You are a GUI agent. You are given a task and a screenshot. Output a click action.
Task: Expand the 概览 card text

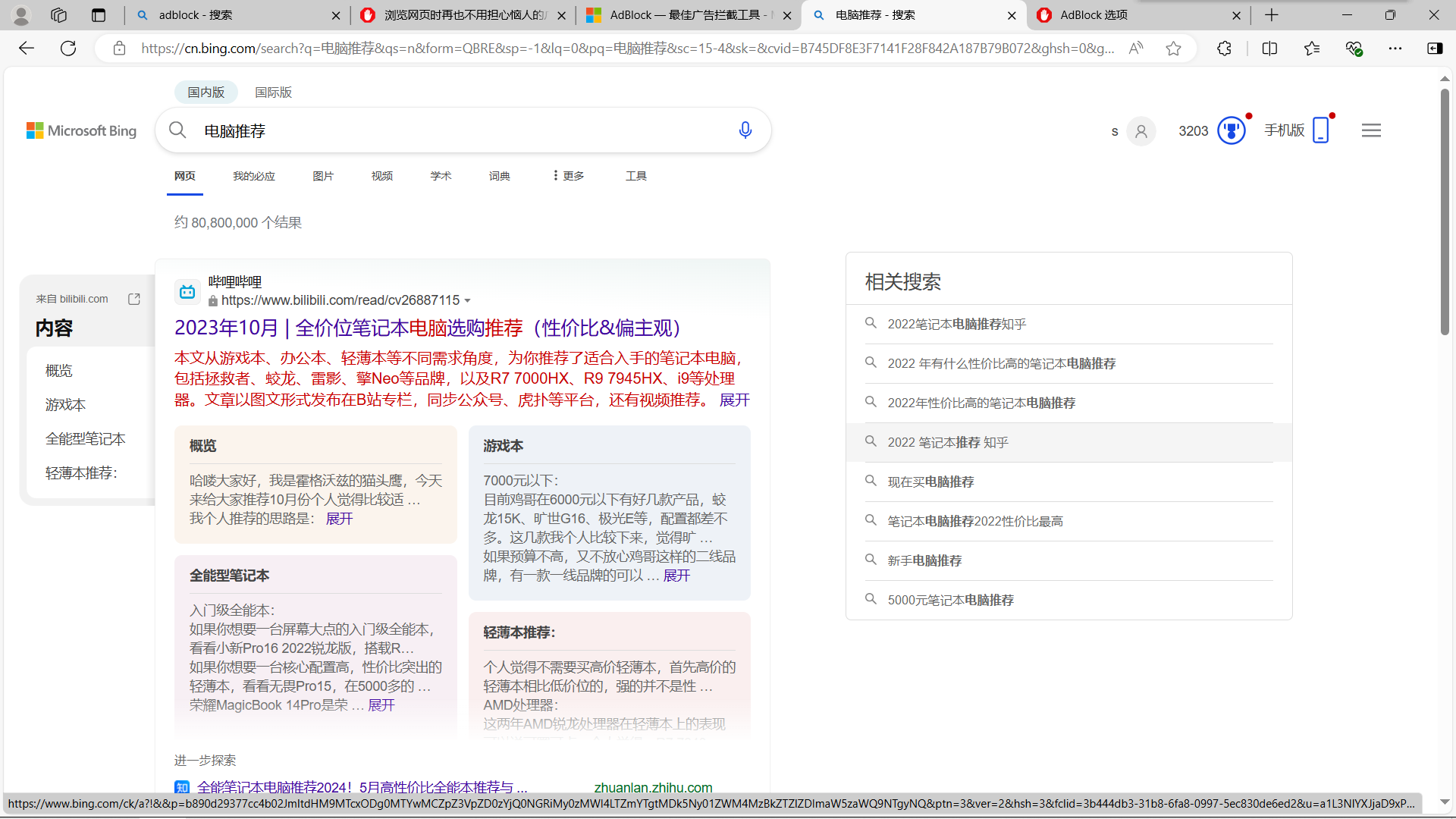pos(339,519)
